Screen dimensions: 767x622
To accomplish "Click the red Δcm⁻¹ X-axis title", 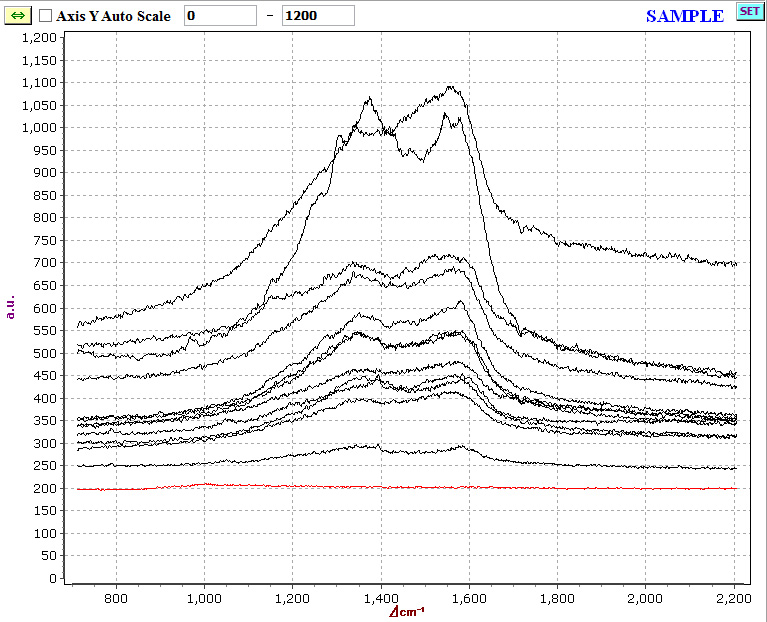I will [x=407, y=611].
